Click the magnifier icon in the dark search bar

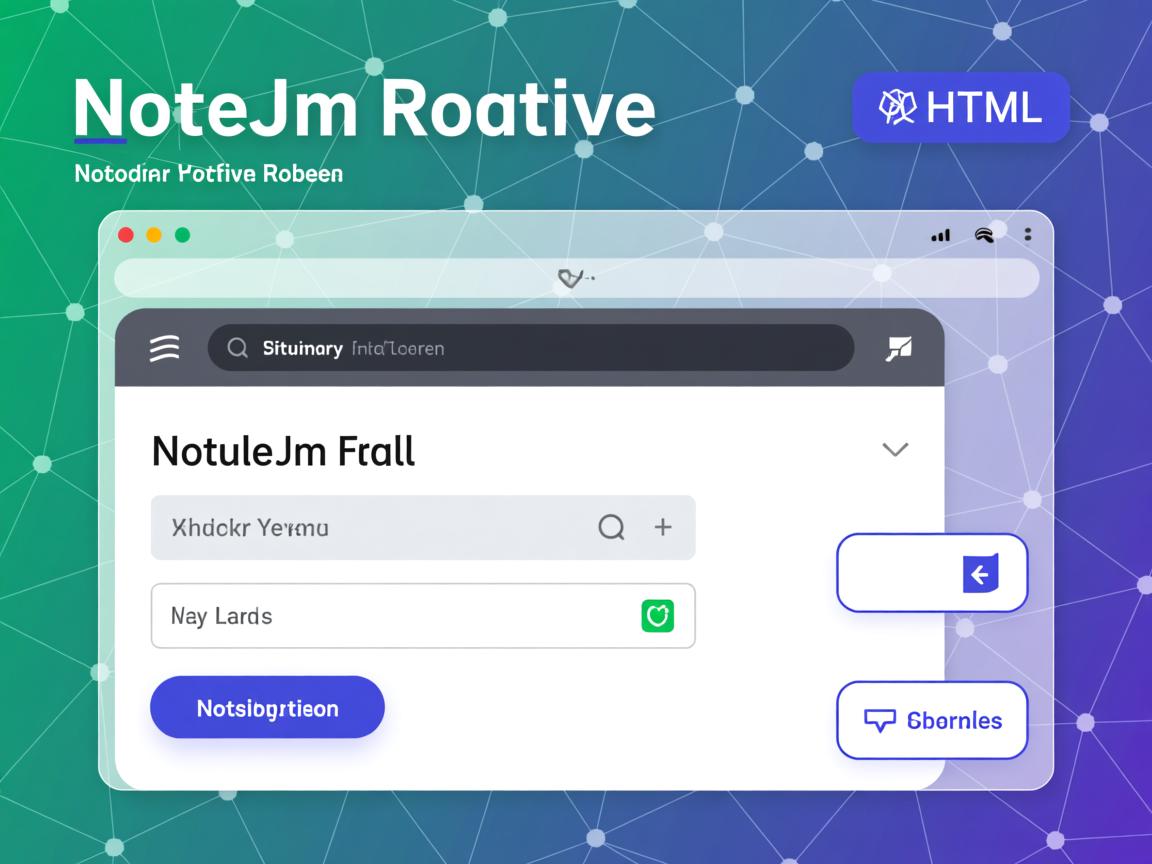(237, 348)
